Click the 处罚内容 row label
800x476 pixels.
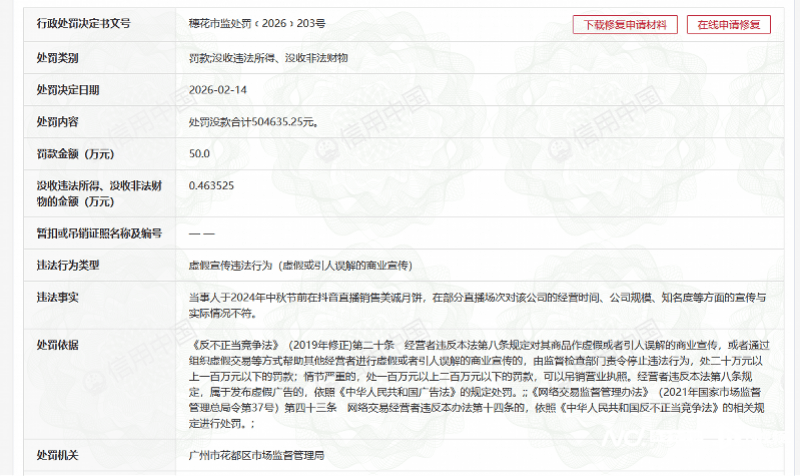(x=57, y=122)
